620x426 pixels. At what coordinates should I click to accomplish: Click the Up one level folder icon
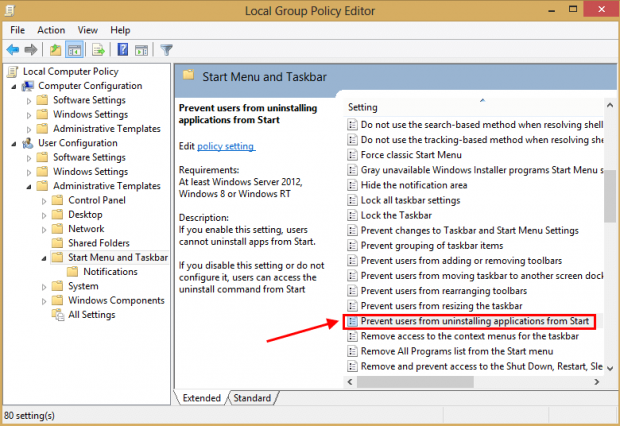(55, 50)
